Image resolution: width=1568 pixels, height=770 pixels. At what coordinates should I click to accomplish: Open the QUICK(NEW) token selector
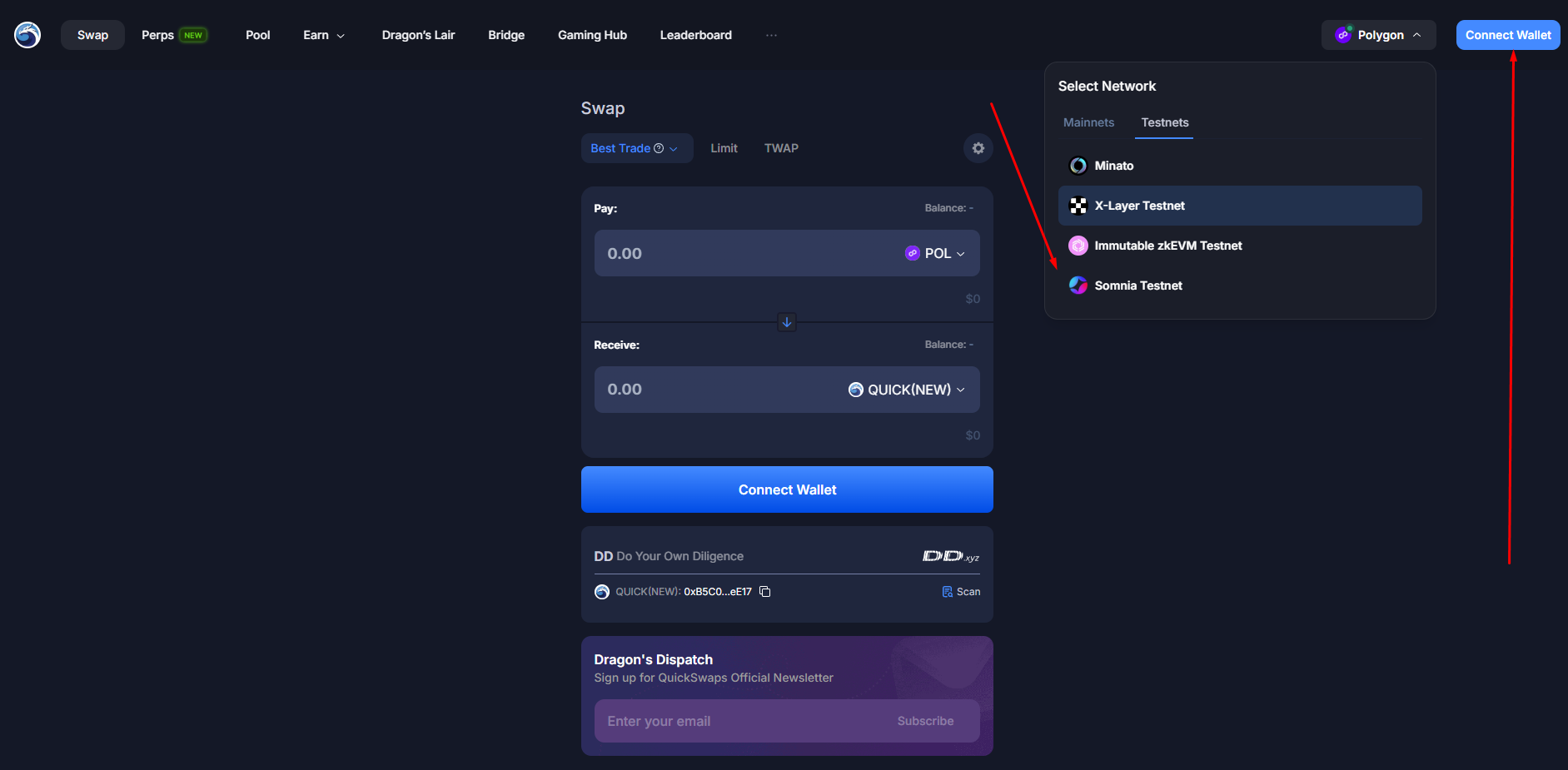[x=906, y=390]
